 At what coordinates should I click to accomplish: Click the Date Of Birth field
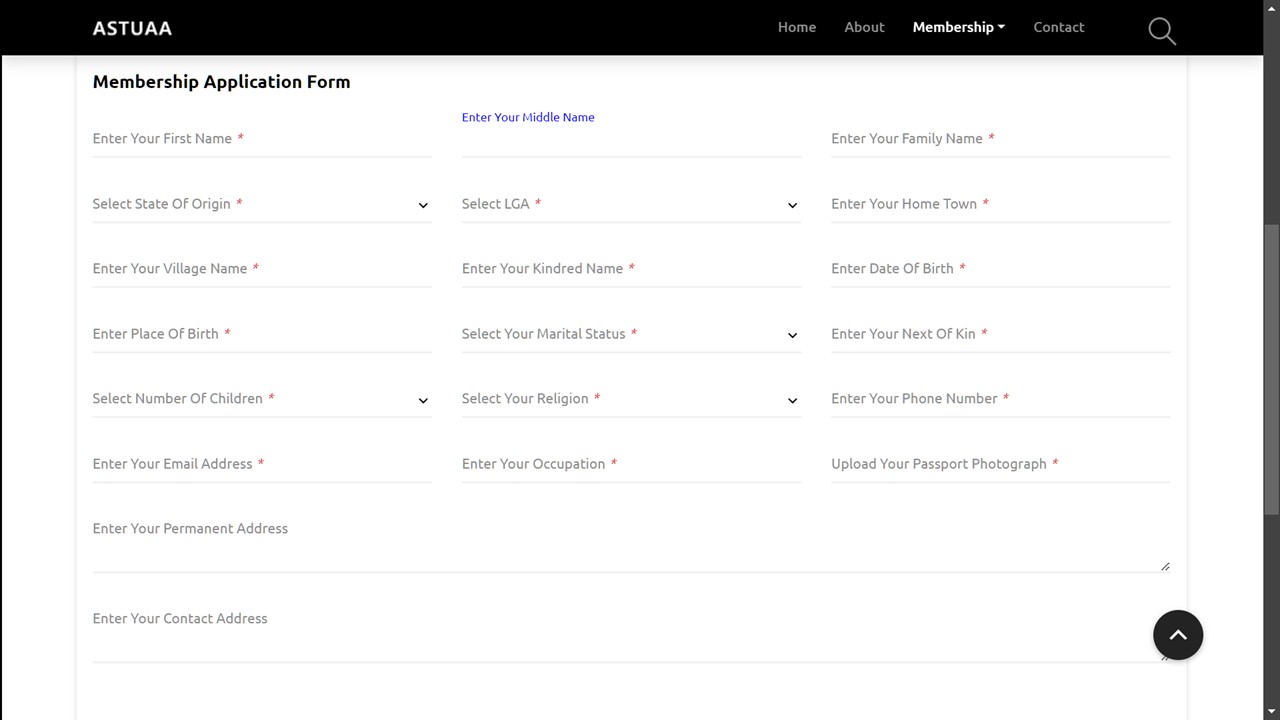1000,269
